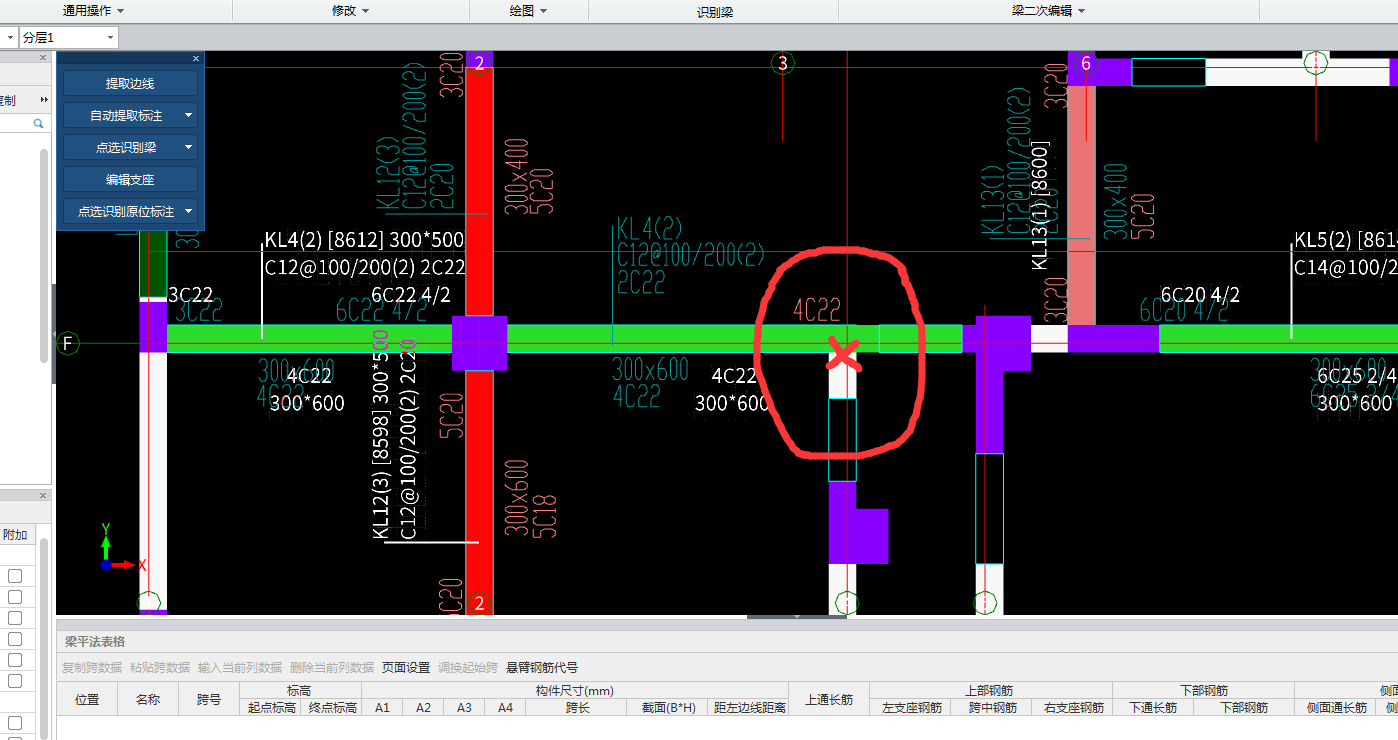Image resolution: width=1398 pixels, height=740 pixels.
Task: Click 页面设置 in beam table toolbar
Action: point(406,667)
